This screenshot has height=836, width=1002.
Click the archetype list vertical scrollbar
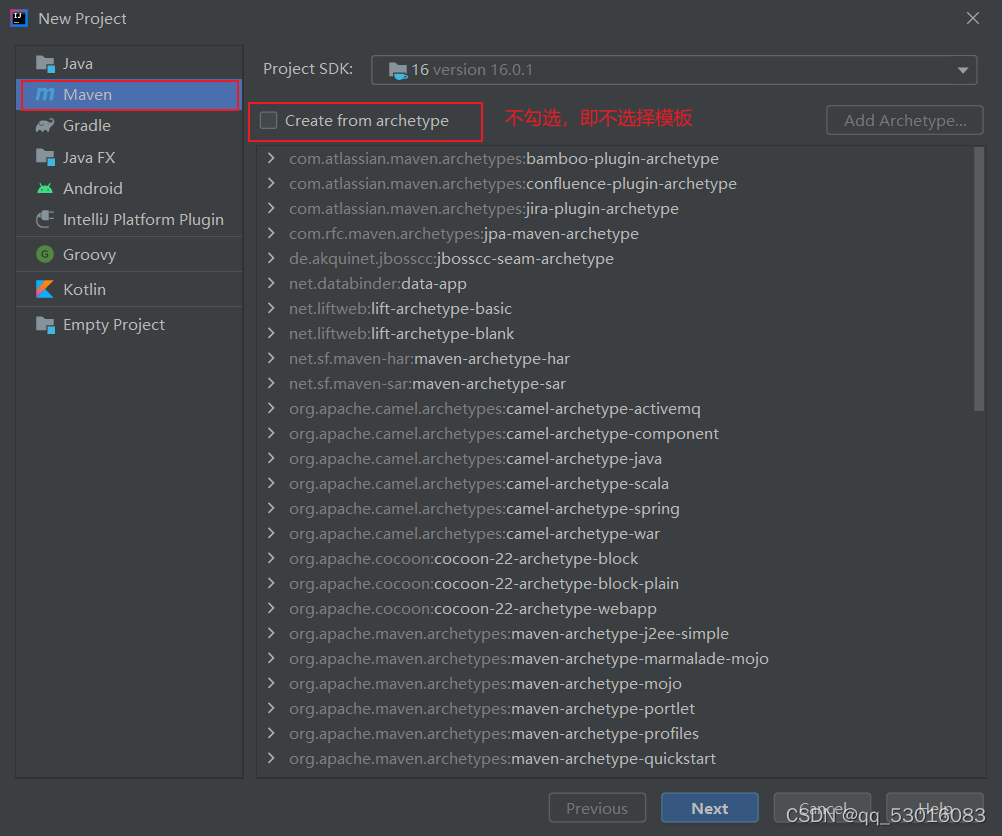click(978, 279)
